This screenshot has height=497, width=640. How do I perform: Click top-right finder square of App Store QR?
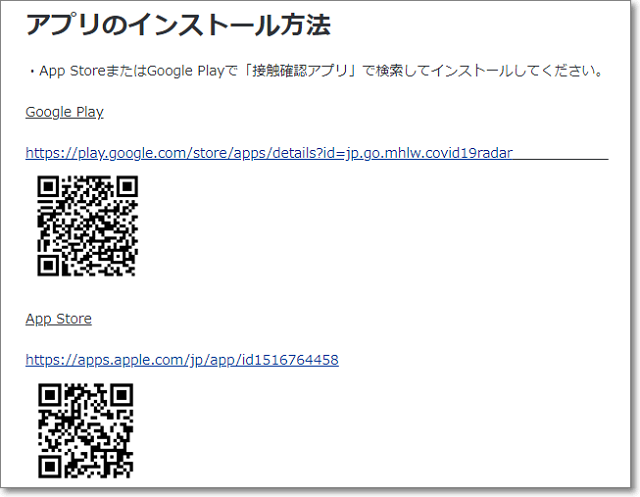click(x=122, y=394)
